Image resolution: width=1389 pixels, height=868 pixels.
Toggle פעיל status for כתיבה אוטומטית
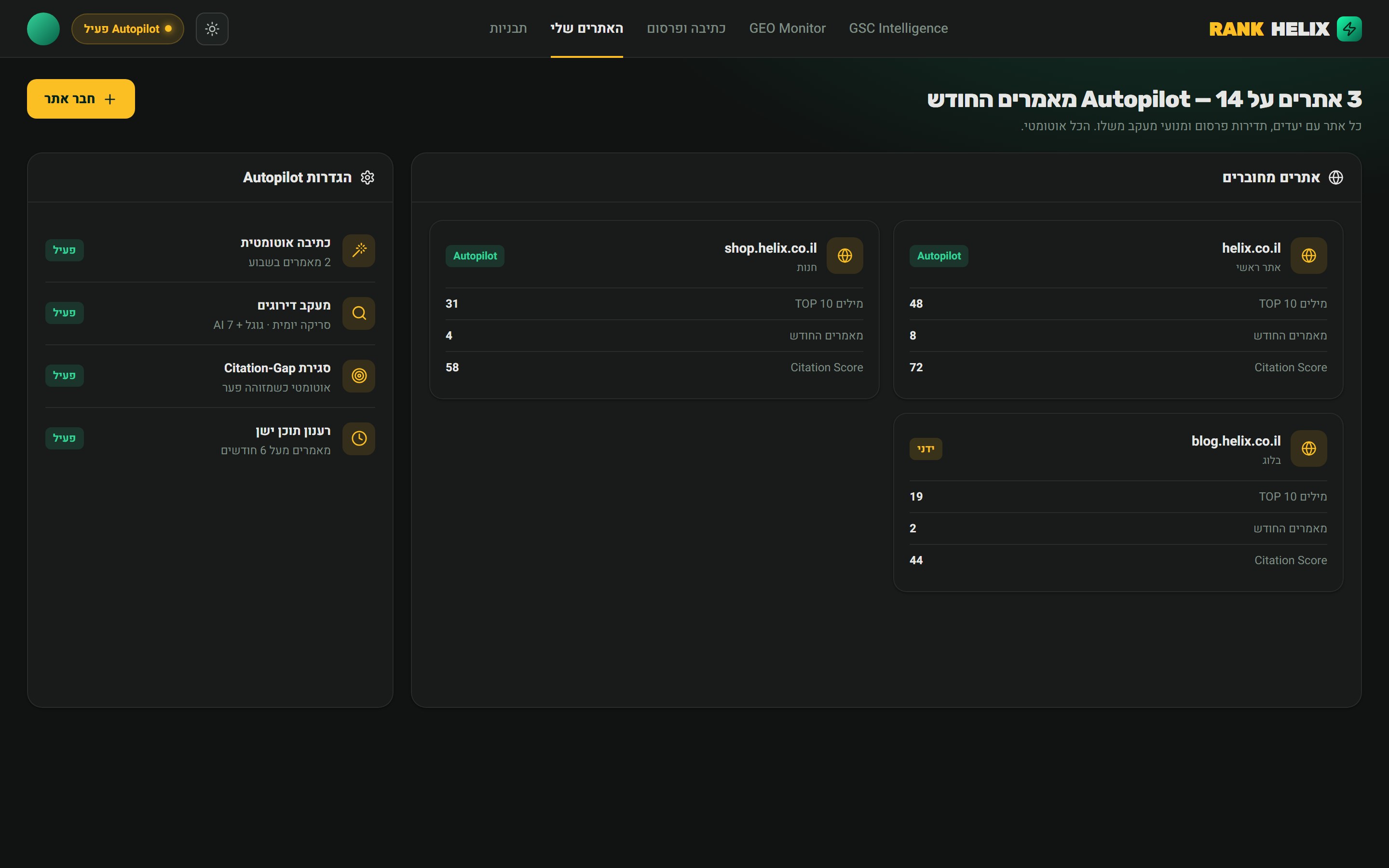click(64, 250)
